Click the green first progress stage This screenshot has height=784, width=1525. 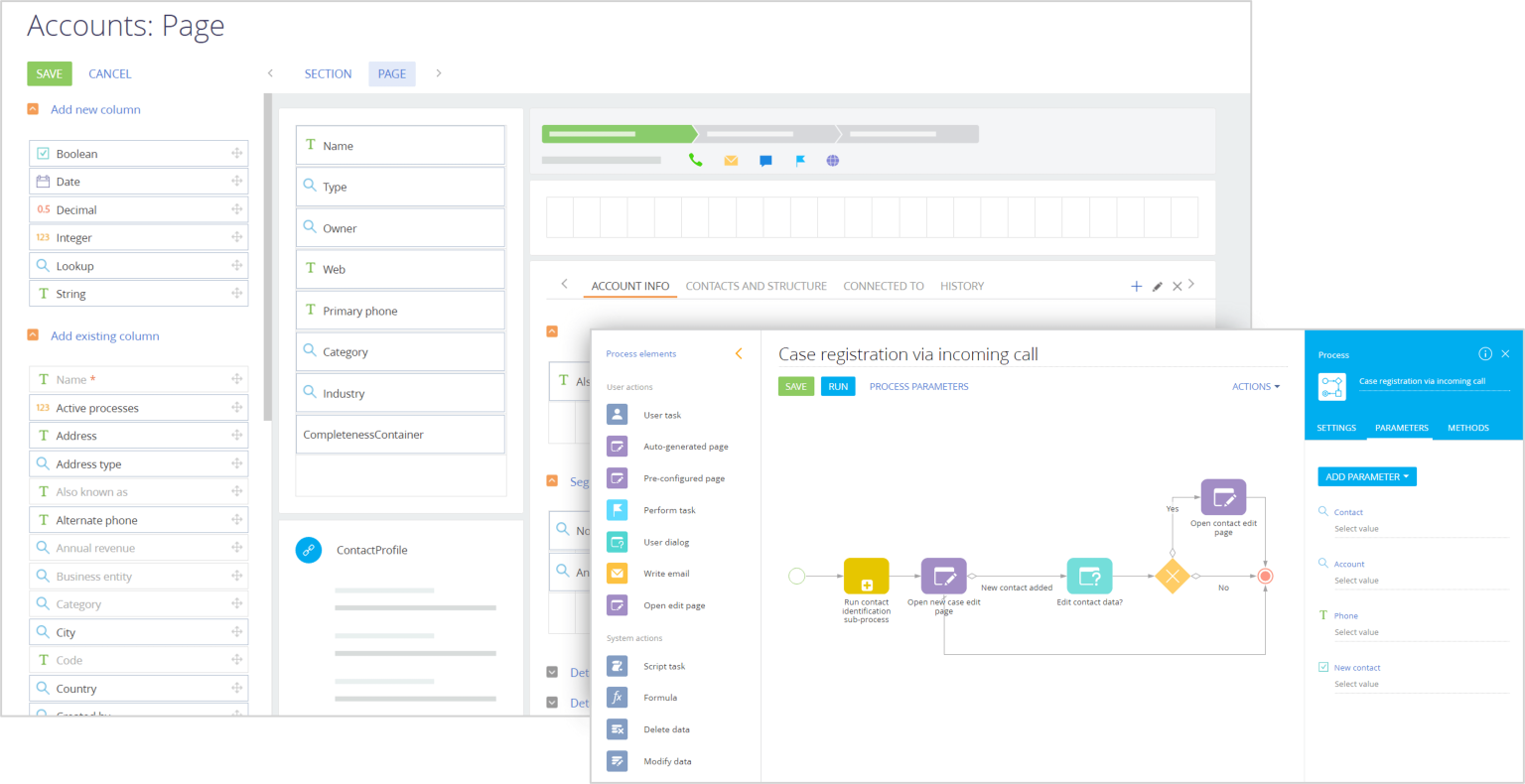pos(618,134)
